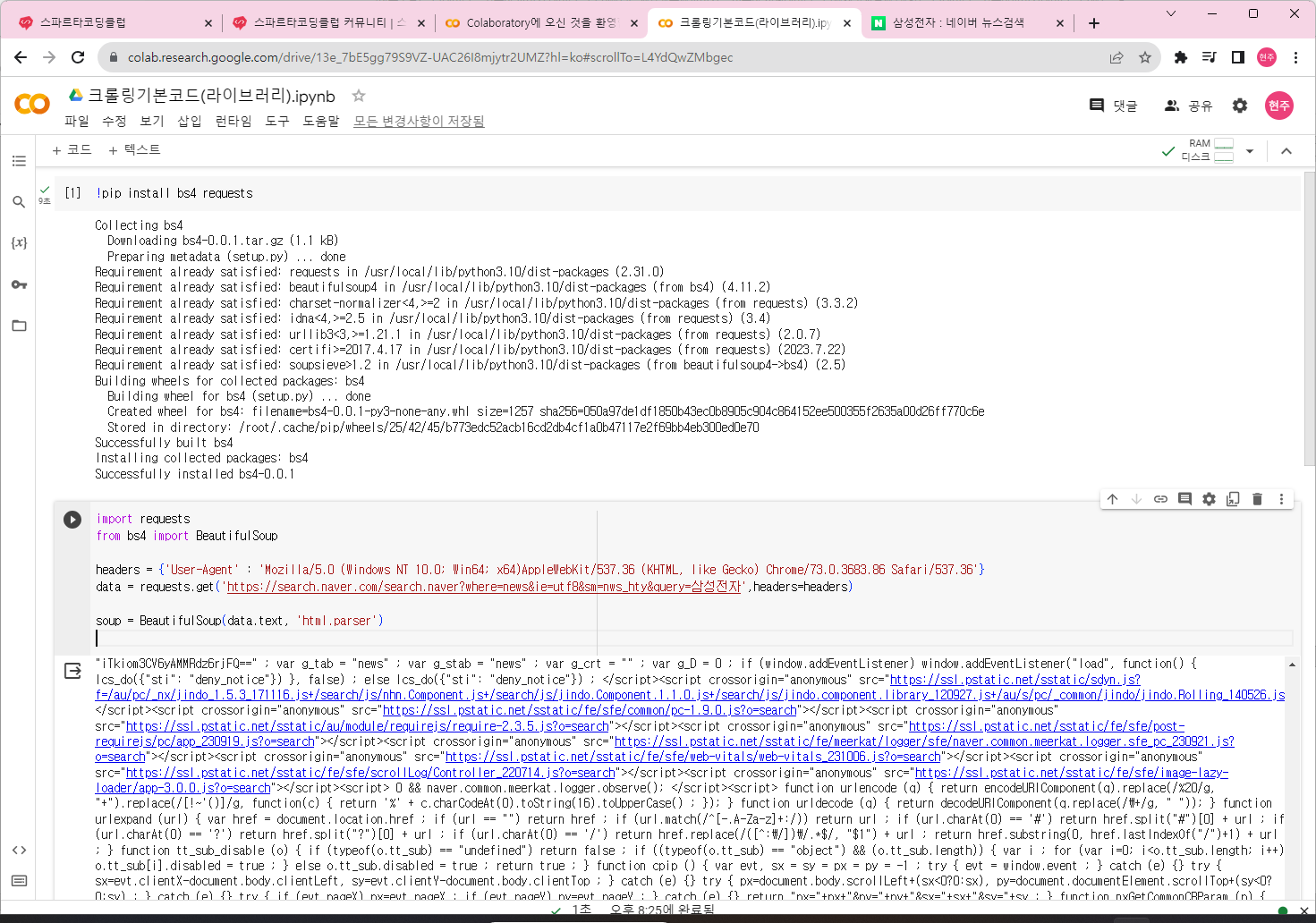The image size is (1316, 923).
Task: Open the 삽입 menu
Action: click(x=190, y=121)
